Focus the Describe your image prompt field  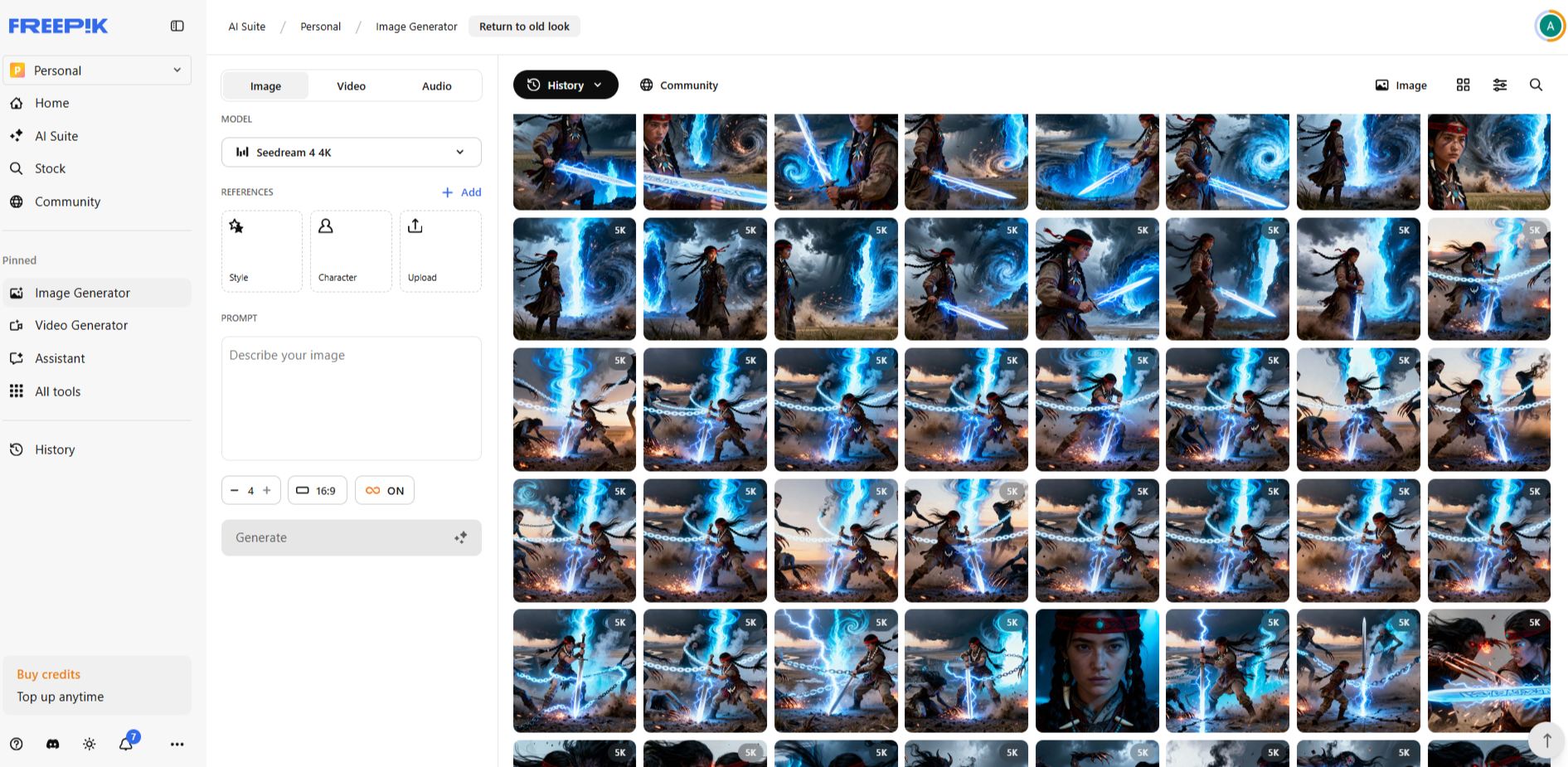tap(352, 398)
